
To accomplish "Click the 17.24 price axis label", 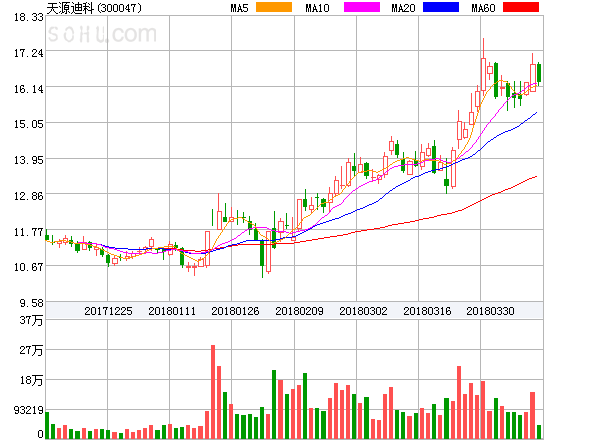I will 29,53.
